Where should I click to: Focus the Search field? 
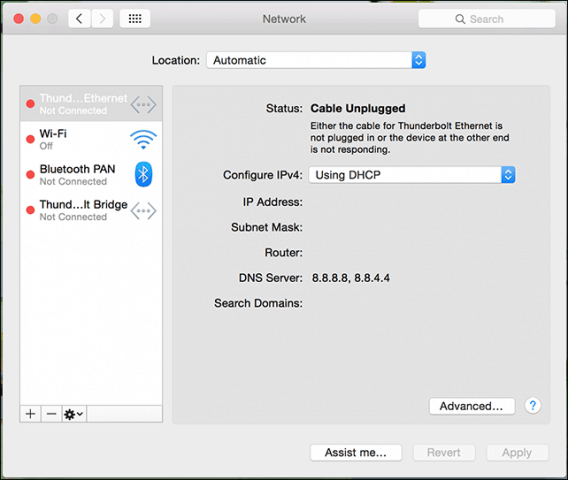(x=486, y=19)
